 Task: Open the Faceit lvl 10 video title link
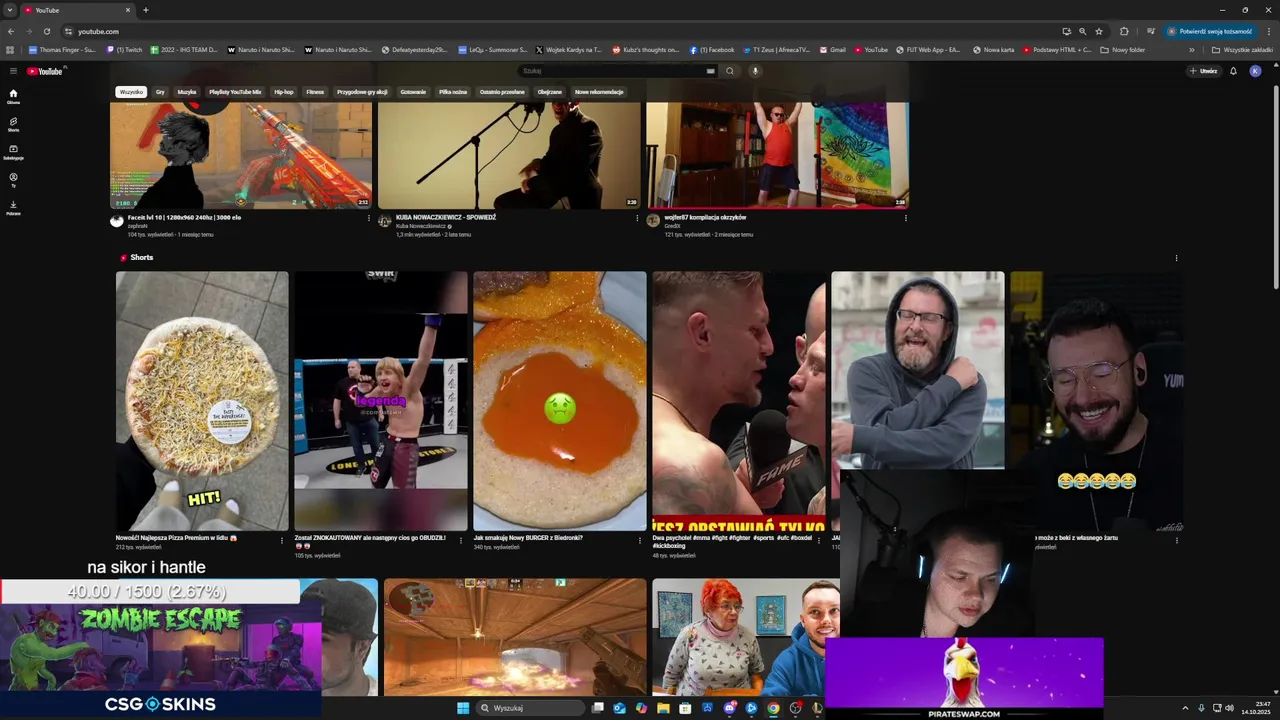184,217
